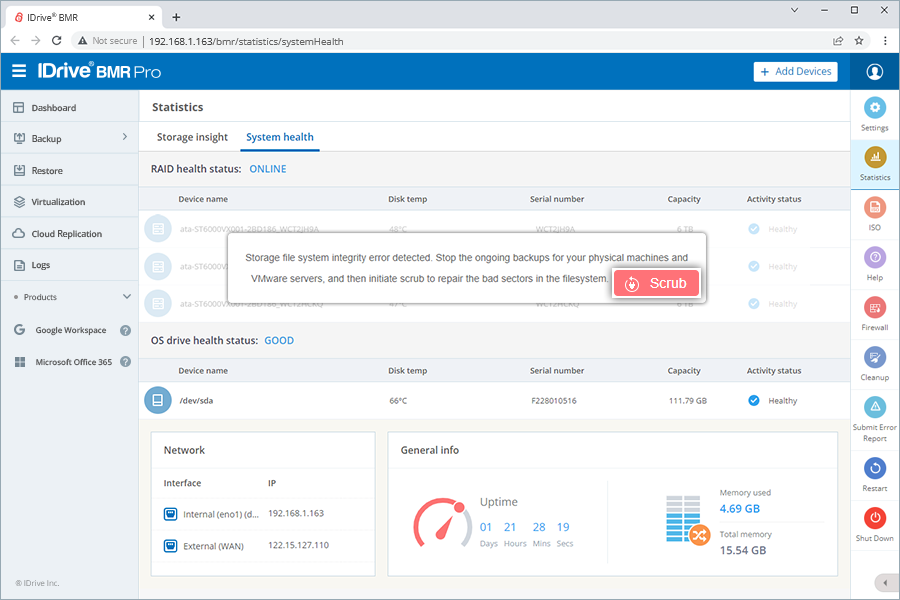Click the Add Devices button
The height and width of the screenshot is (600, 900).
click(x=796, y=72)
